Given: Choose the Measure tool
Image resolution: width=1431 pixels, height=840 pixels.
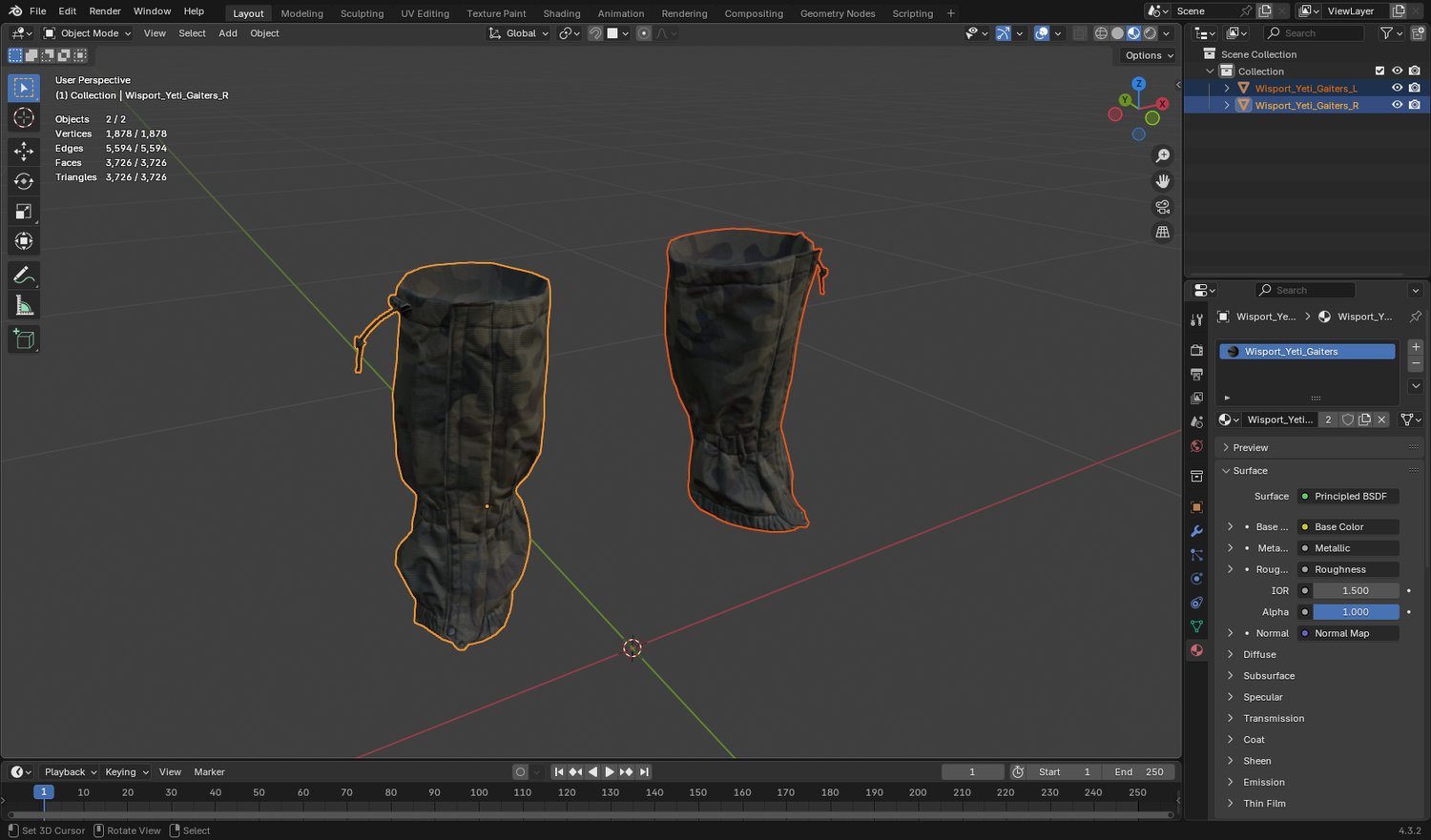Looking at the screenshot, I should pos(24,306).
